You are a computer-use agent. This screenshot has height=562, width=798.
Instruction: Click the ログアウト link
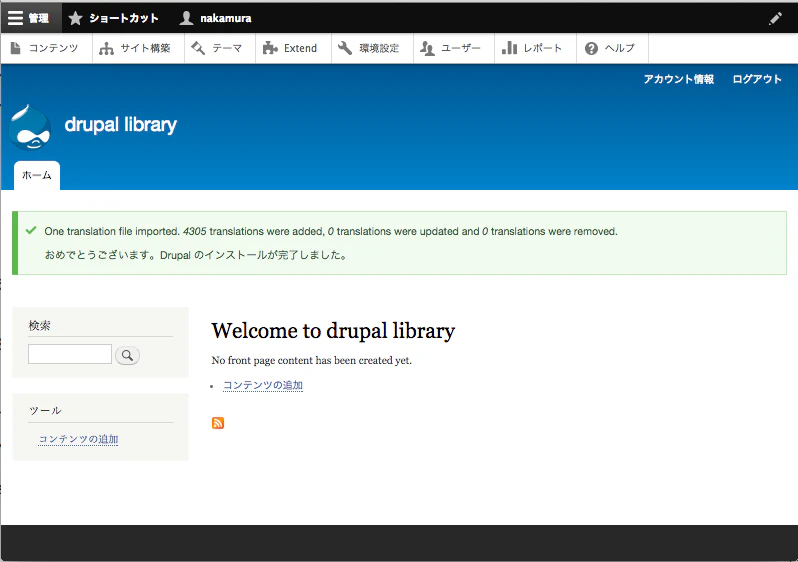pos(757,79)
